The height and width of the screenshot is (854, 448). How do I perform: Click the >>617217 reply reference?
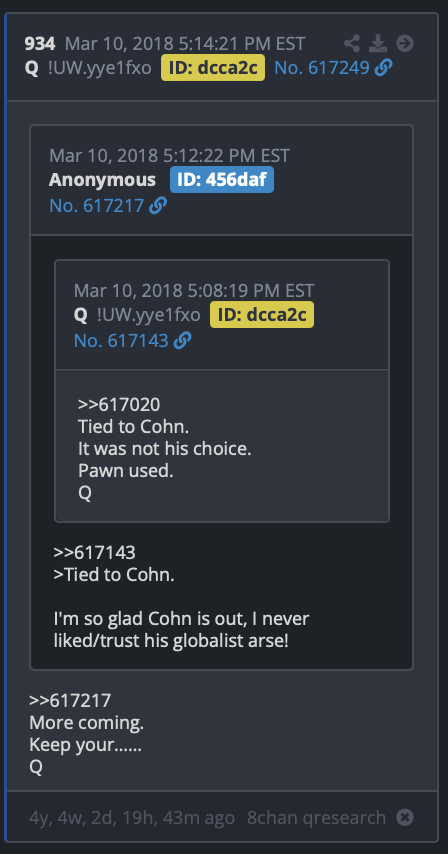pyautogui.click(x=70, y=700)
